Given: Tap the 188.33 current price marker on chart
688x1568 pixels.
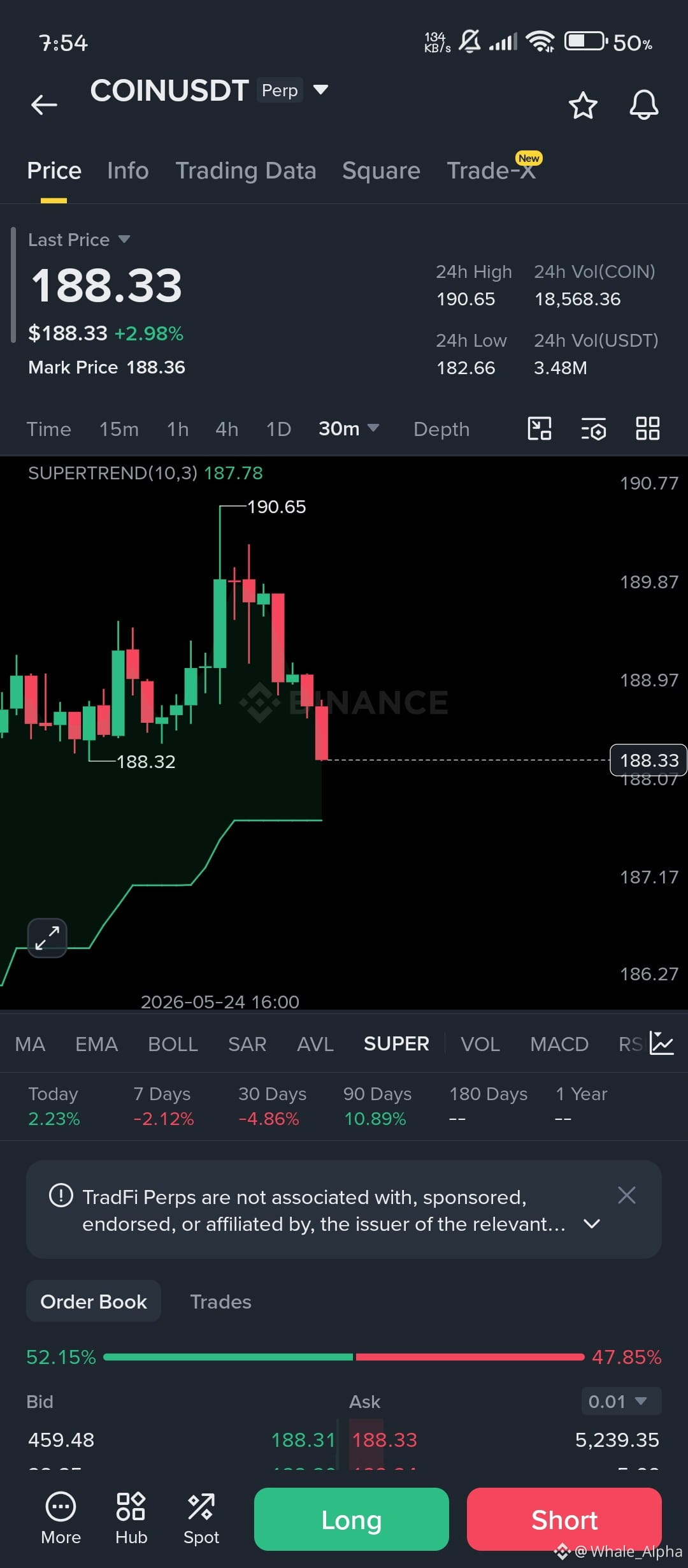Looking at the screenshot, I should pos(649,760).
